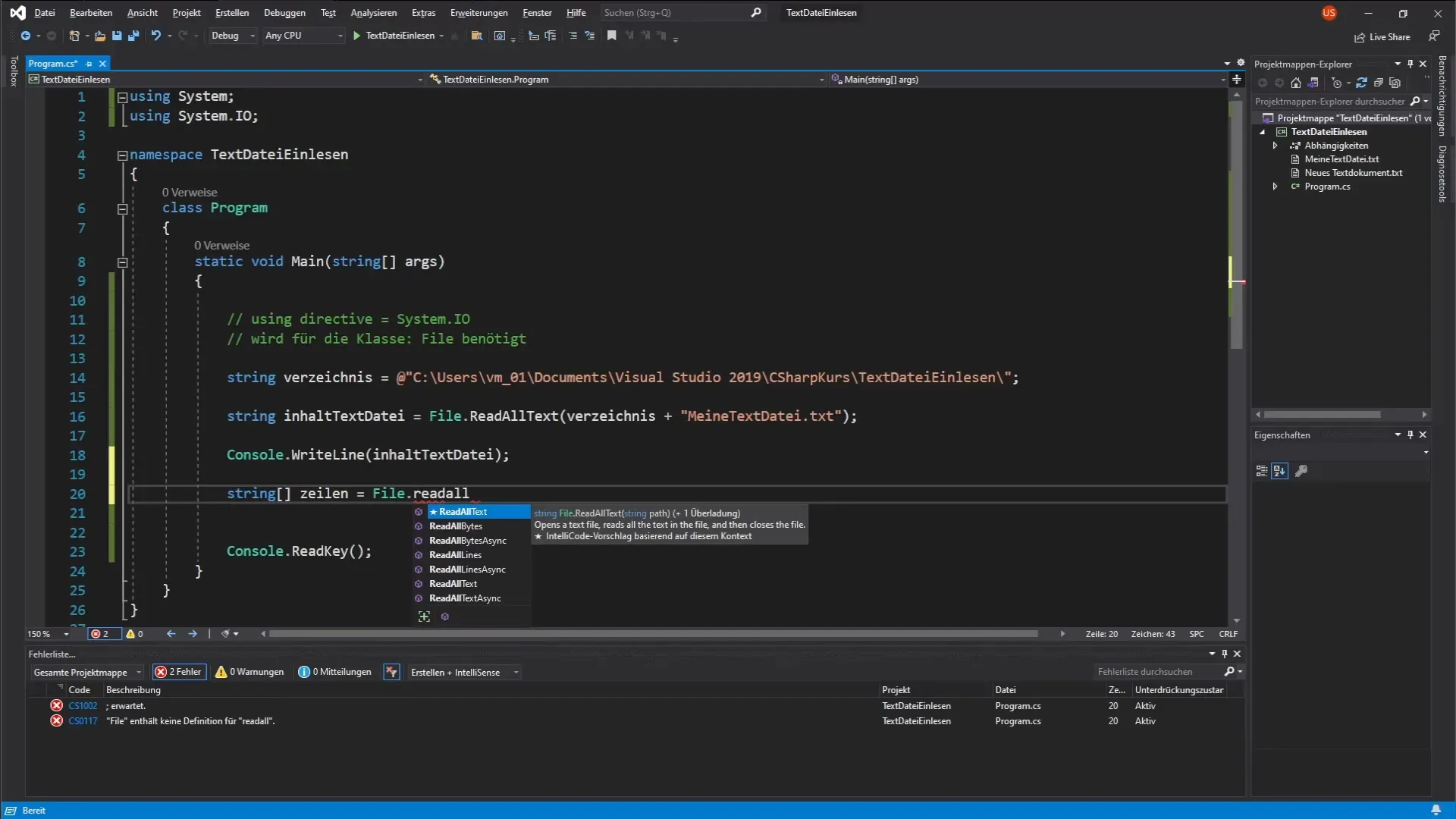Expand the Program.cs tree node
This screenshot has height=819, width=1456.
(x=1275, y=187)
